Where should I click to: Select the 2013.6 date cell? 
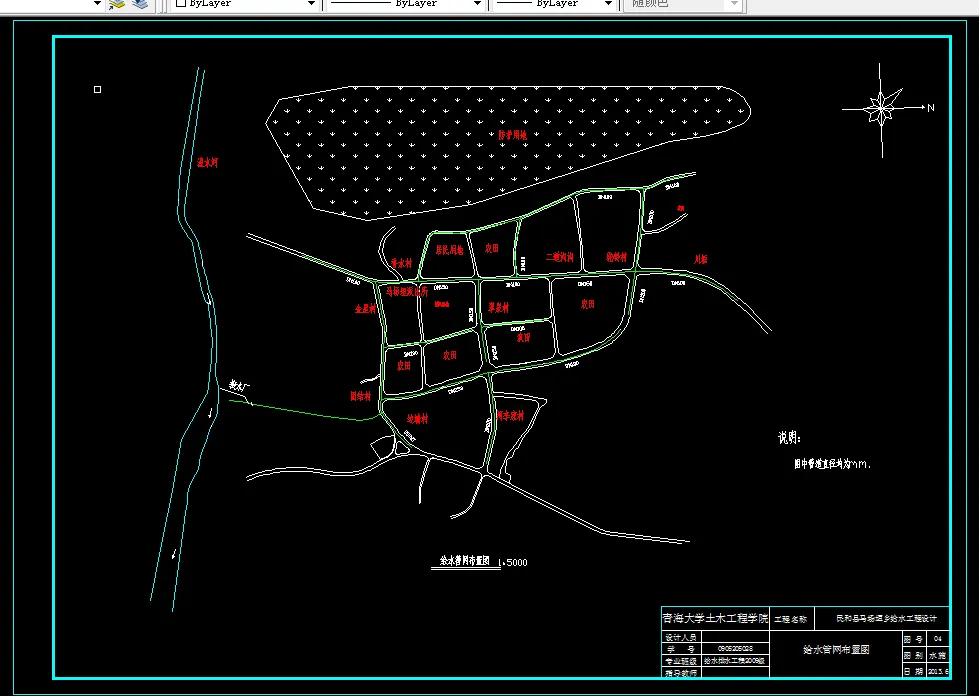938,672
